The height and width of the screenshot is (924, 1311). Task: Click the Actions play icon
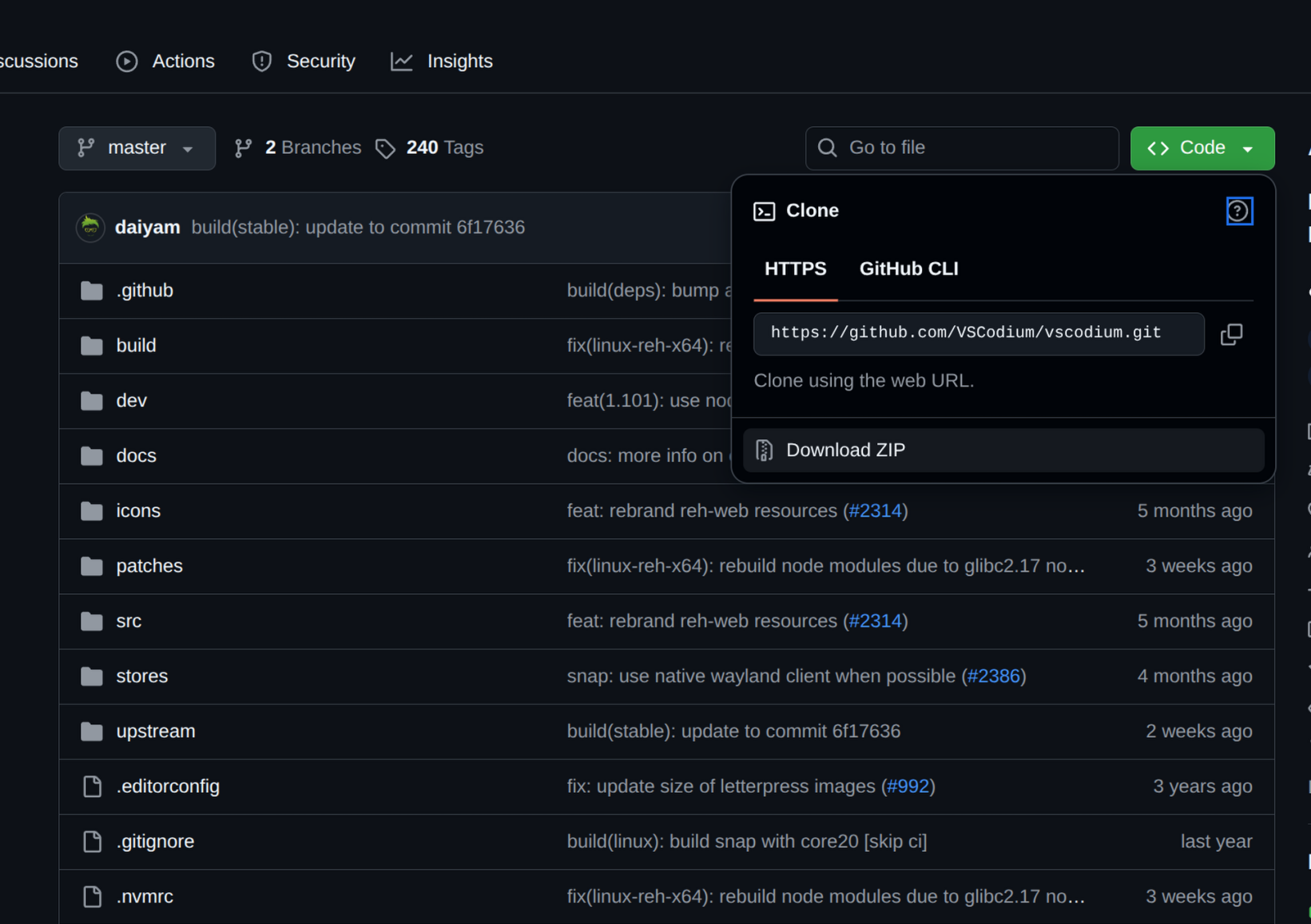127,61
